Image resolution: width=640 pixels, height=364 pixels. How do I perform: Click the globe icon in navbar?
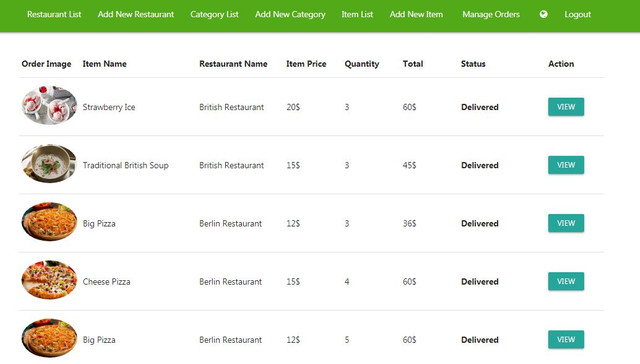(x=543, y=14)
